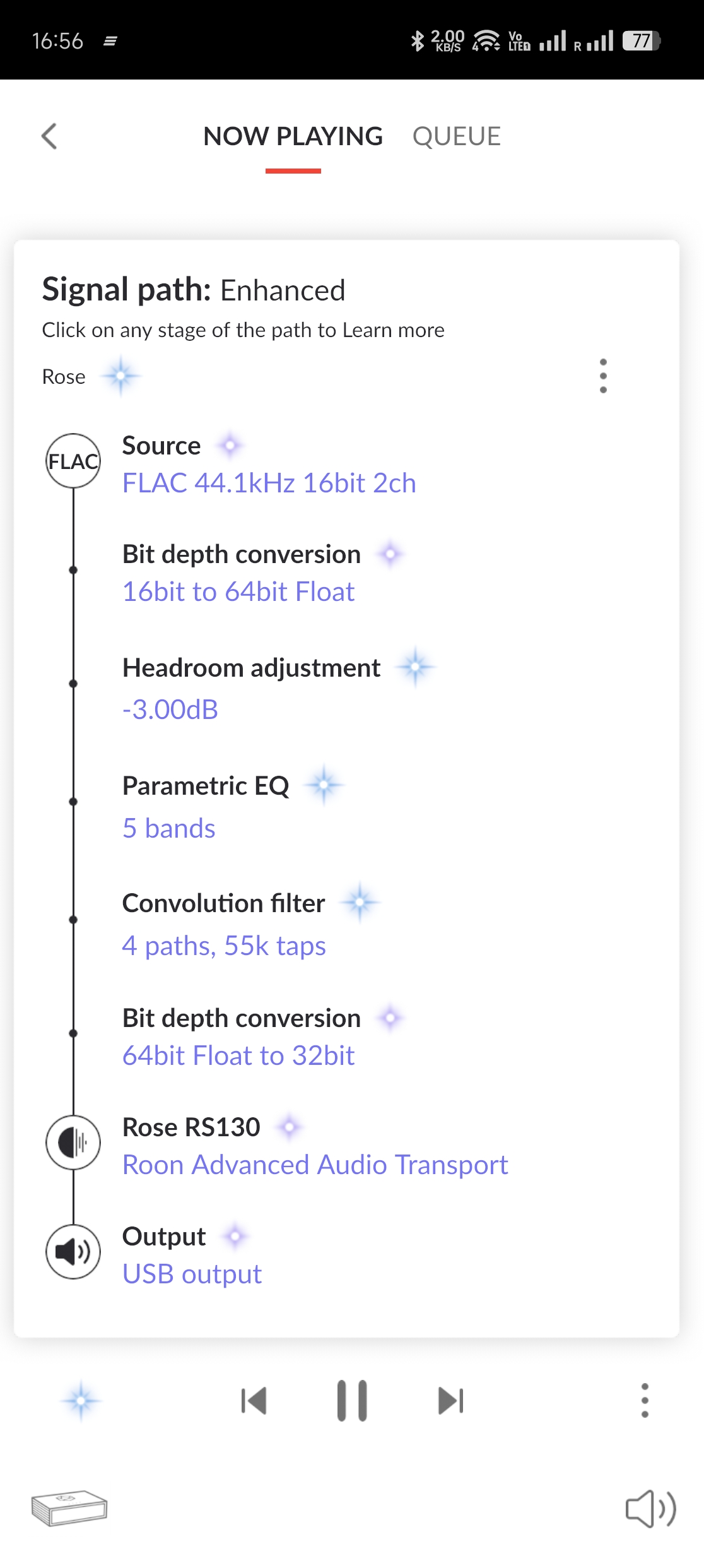Image resolution: width=704 pixels, height=1568 pixels.
Task: Tap the Output speaker icon
Action: (73, 1252)
